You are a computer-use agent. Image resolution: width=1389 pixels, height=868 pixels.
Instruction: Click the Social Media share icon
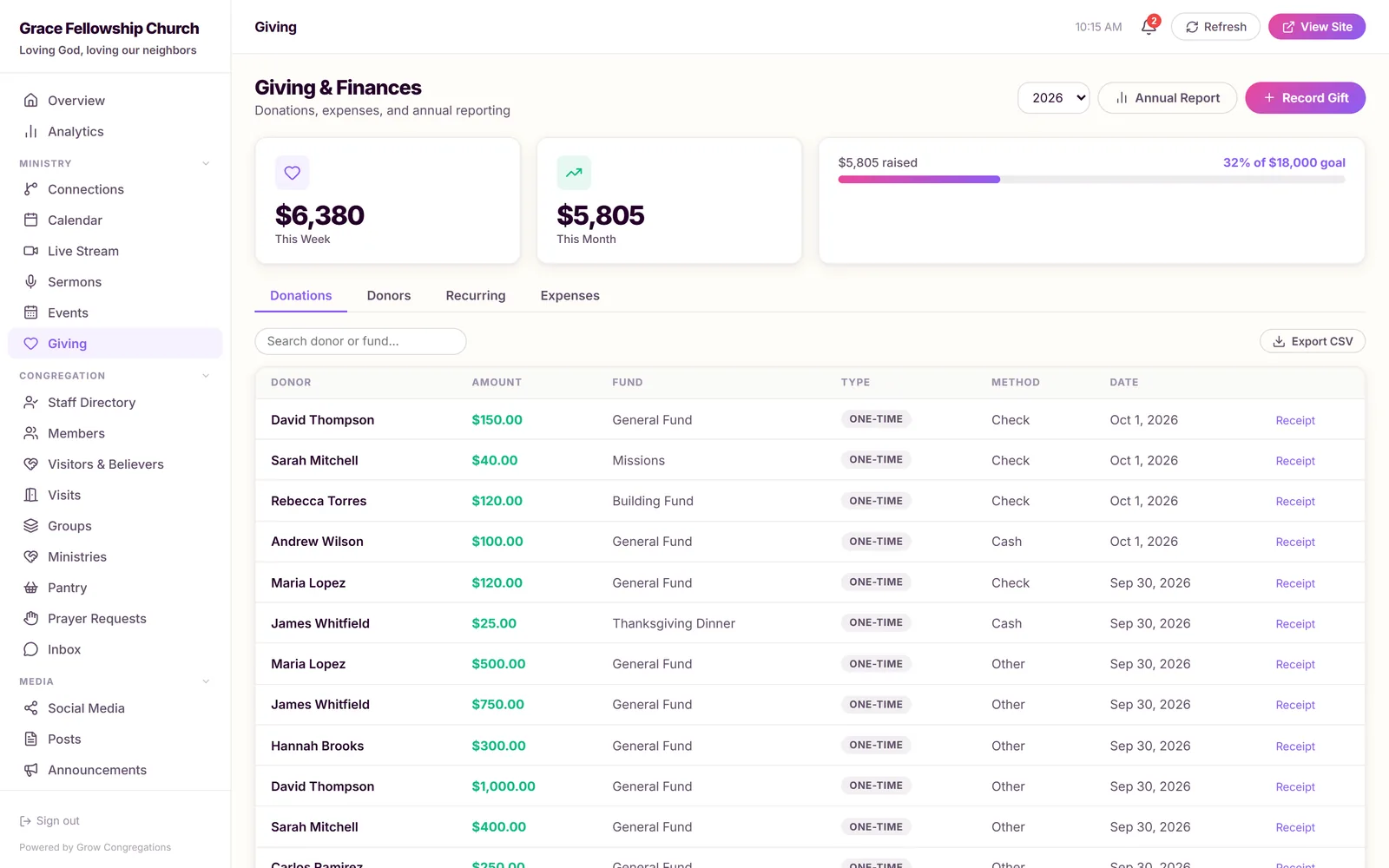click(31, 708)
